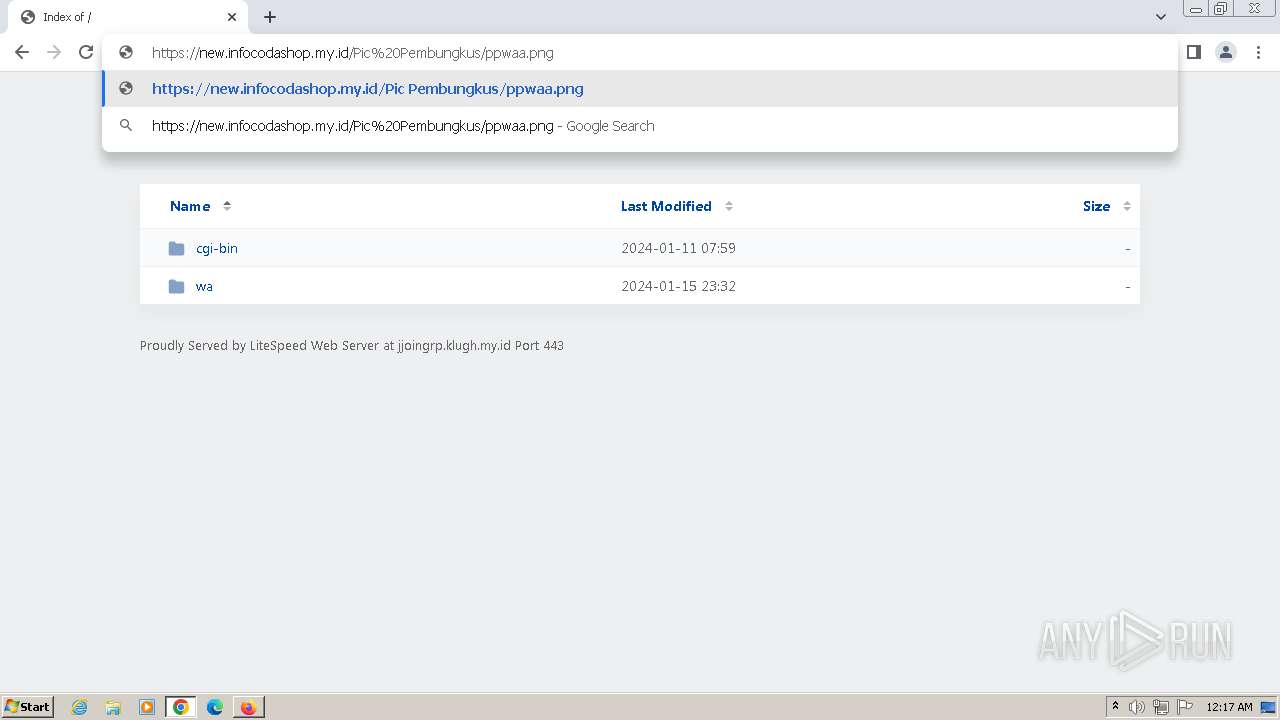Open the media player taskbar icon
Viewport: 1280px width, 720px height.
(x=147, y=707)
